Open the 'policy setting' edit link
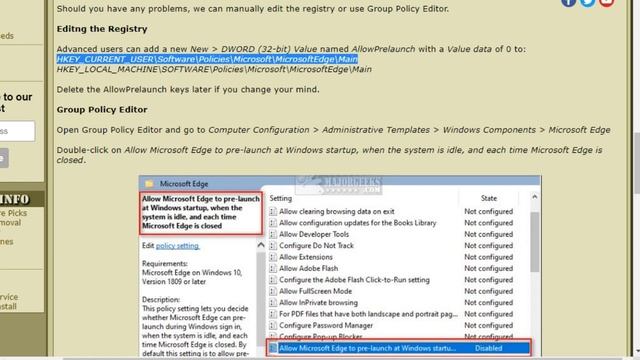 pyautogui.click(x=178, y=246)
